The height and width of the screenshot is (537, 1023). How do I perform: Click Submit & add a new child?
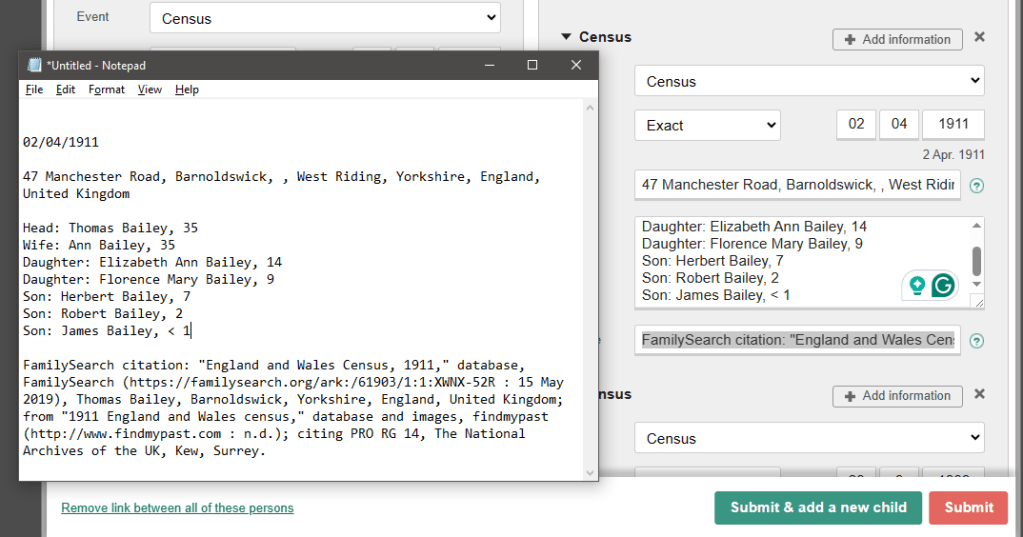tap(818, 507)
